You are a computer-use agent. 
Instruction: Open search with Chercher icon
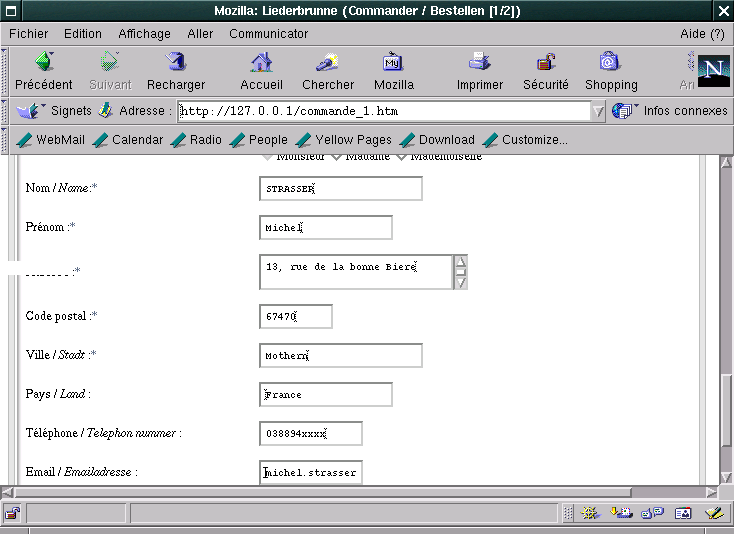tap(328, 63)
